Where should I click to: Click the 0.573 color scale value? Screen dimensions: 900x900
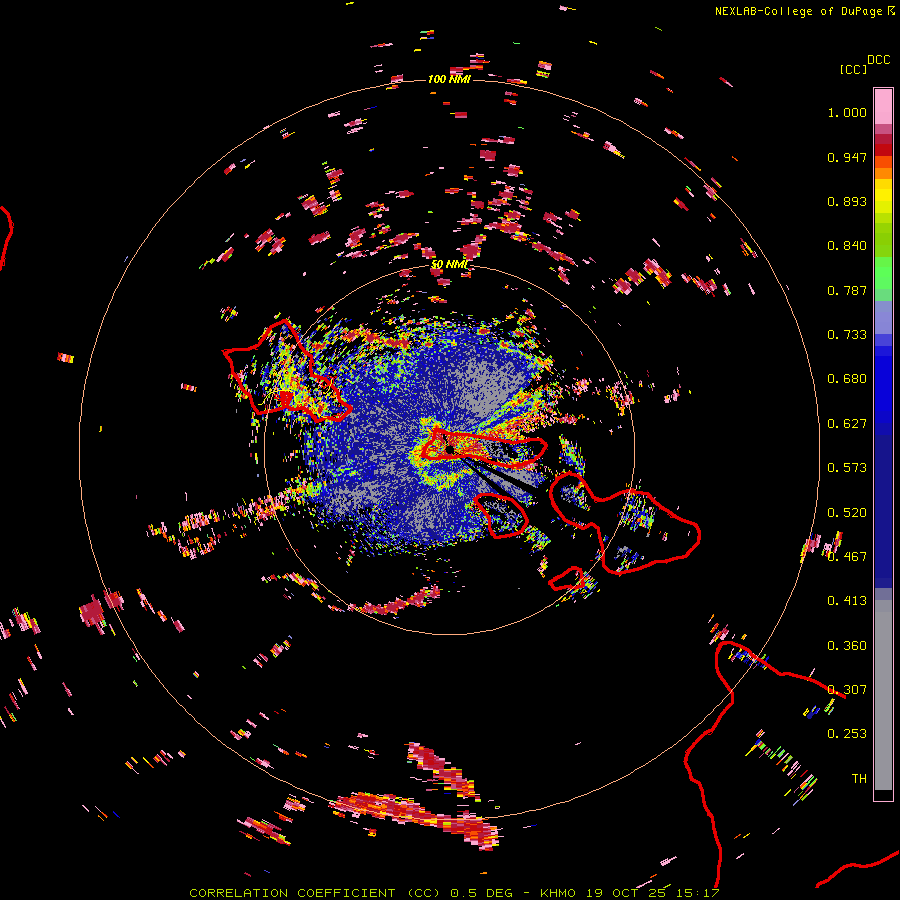coord(847,468)
